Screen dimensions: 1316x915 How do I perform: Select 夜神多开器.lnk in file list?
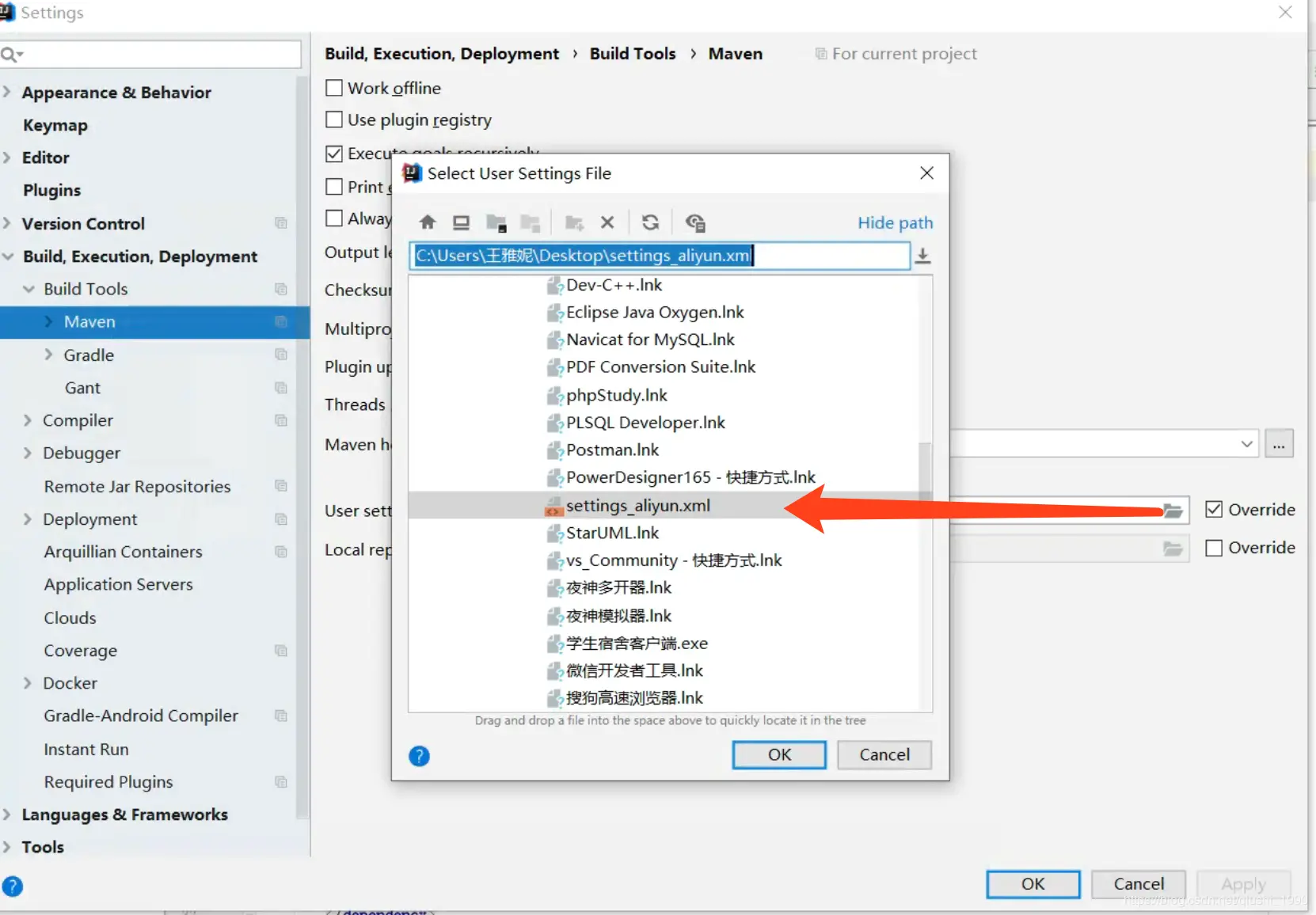(618, 588)
